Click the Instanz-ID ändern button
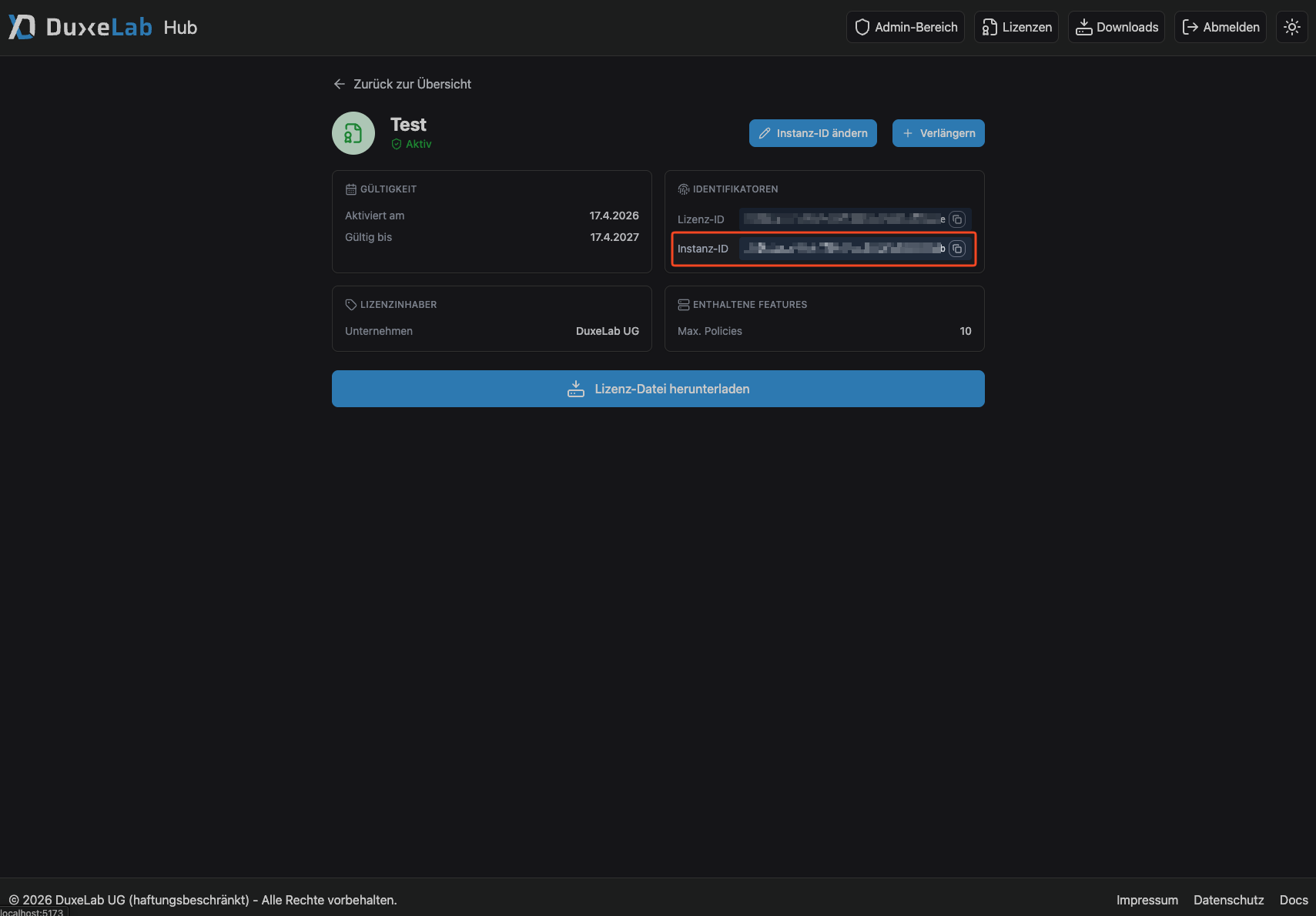Screen dimensions: 1316x916 click(813, 133)
